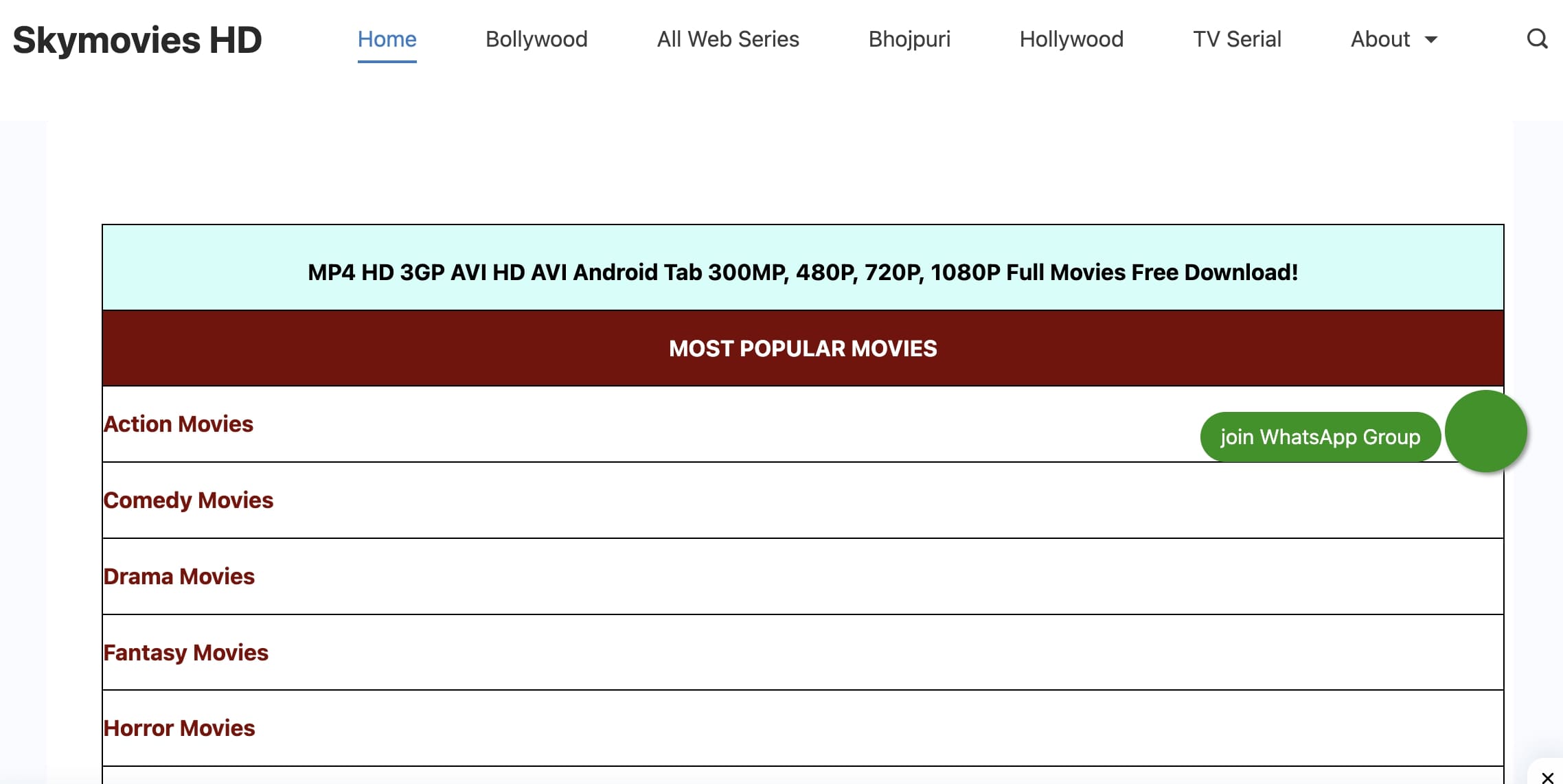Click the MOST POPULAR MOVIES header bar

[802, 348]
